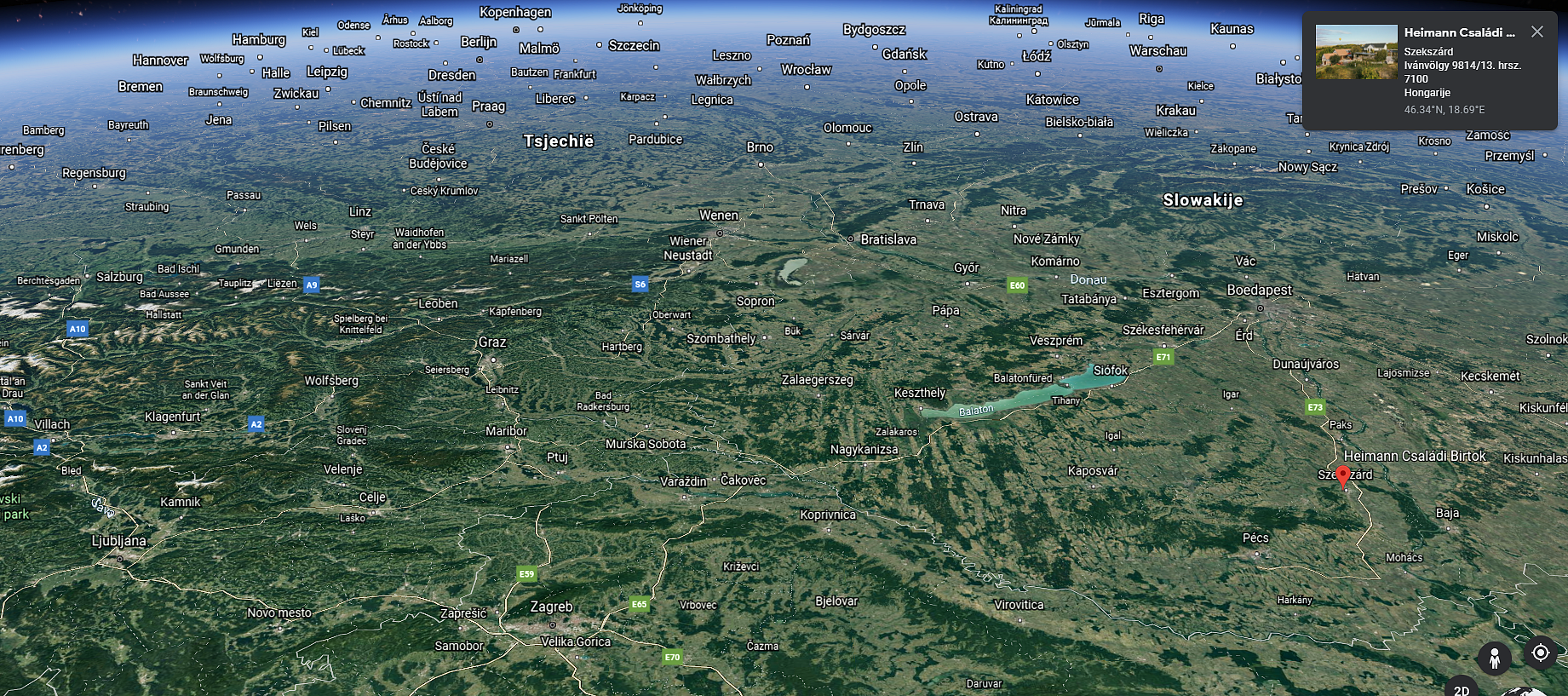Click the E71 road shield near Siófok
The image size is (1568, 696).
point(1163,357)
